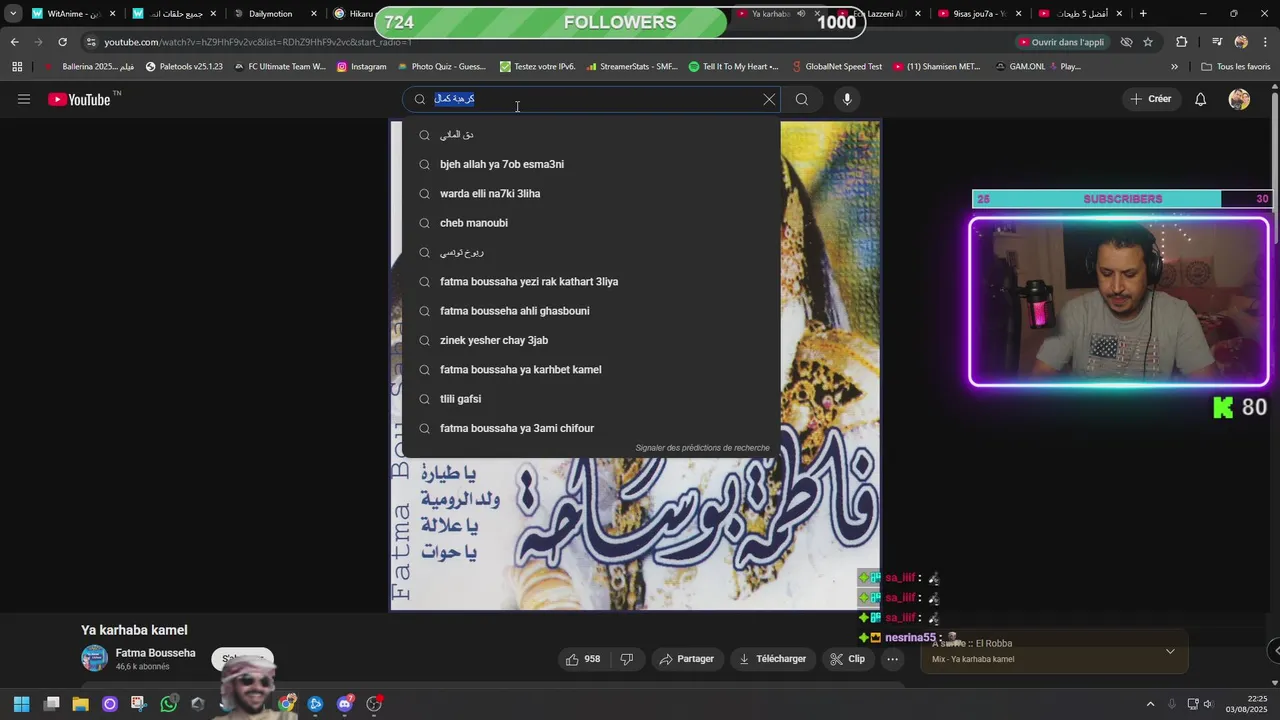The height and width of the screenshot is (720, 1280).
Task: Open the Instagram bookmark
Action: (361, 67)
